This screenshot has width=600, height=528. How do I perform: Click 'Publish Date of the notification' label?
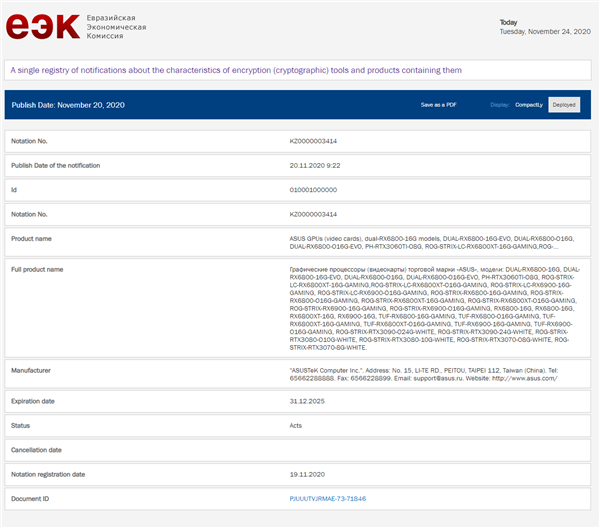(x=55, y=165)
